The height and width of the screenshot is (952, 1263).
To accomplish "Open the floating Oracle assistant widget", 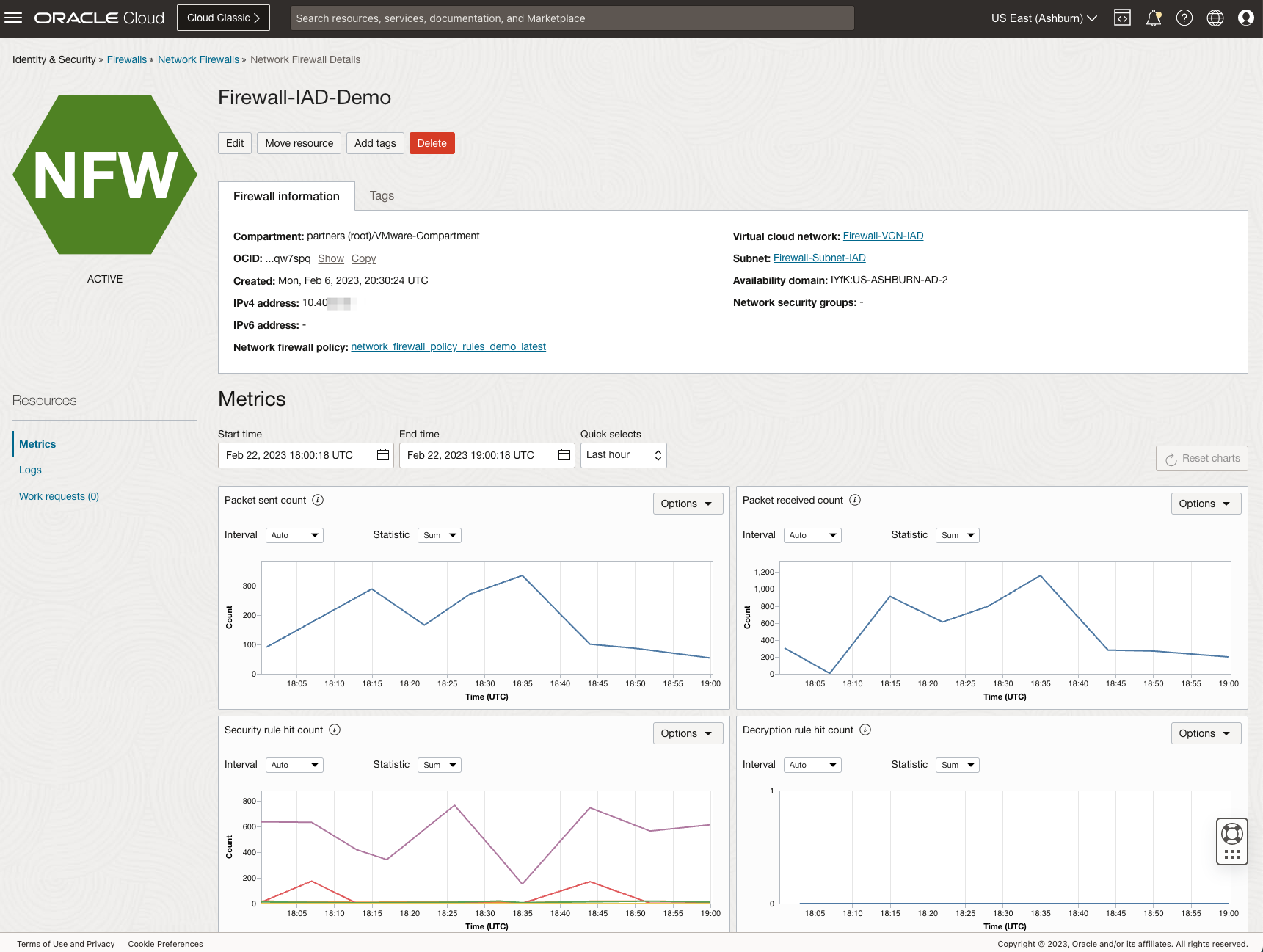I will [1231, 841].
